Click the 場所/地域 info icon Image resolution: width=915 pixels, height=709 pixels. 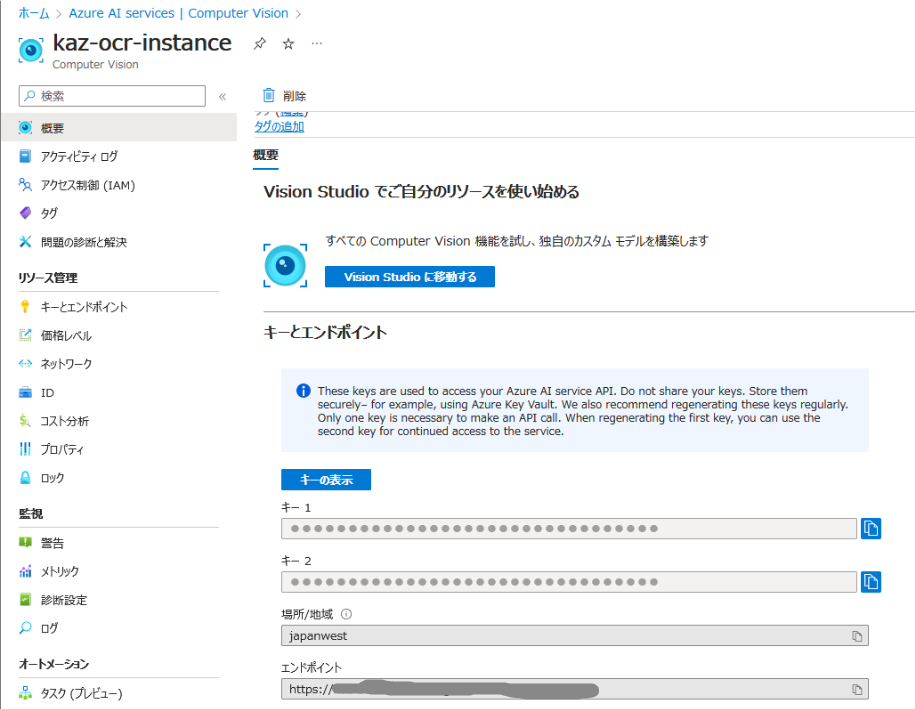point(346,614)
